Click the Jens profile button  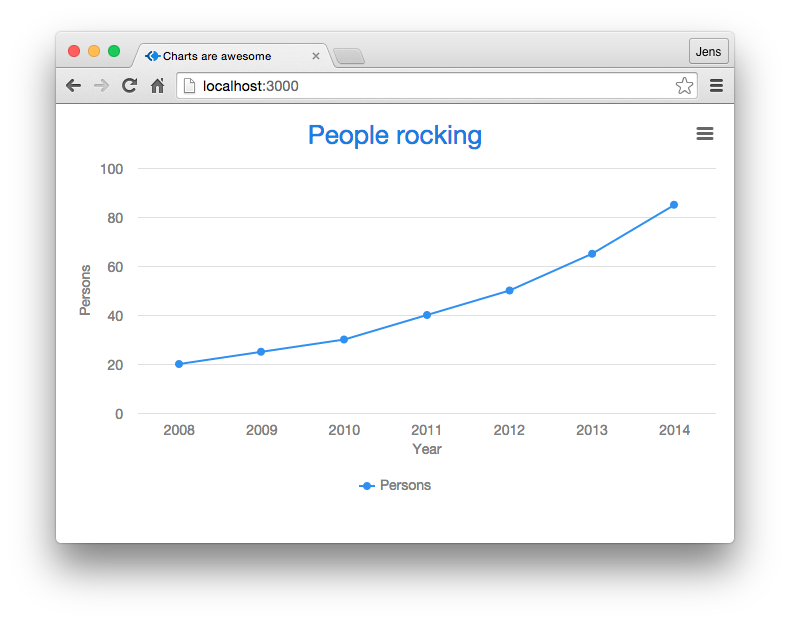[708, 51]
